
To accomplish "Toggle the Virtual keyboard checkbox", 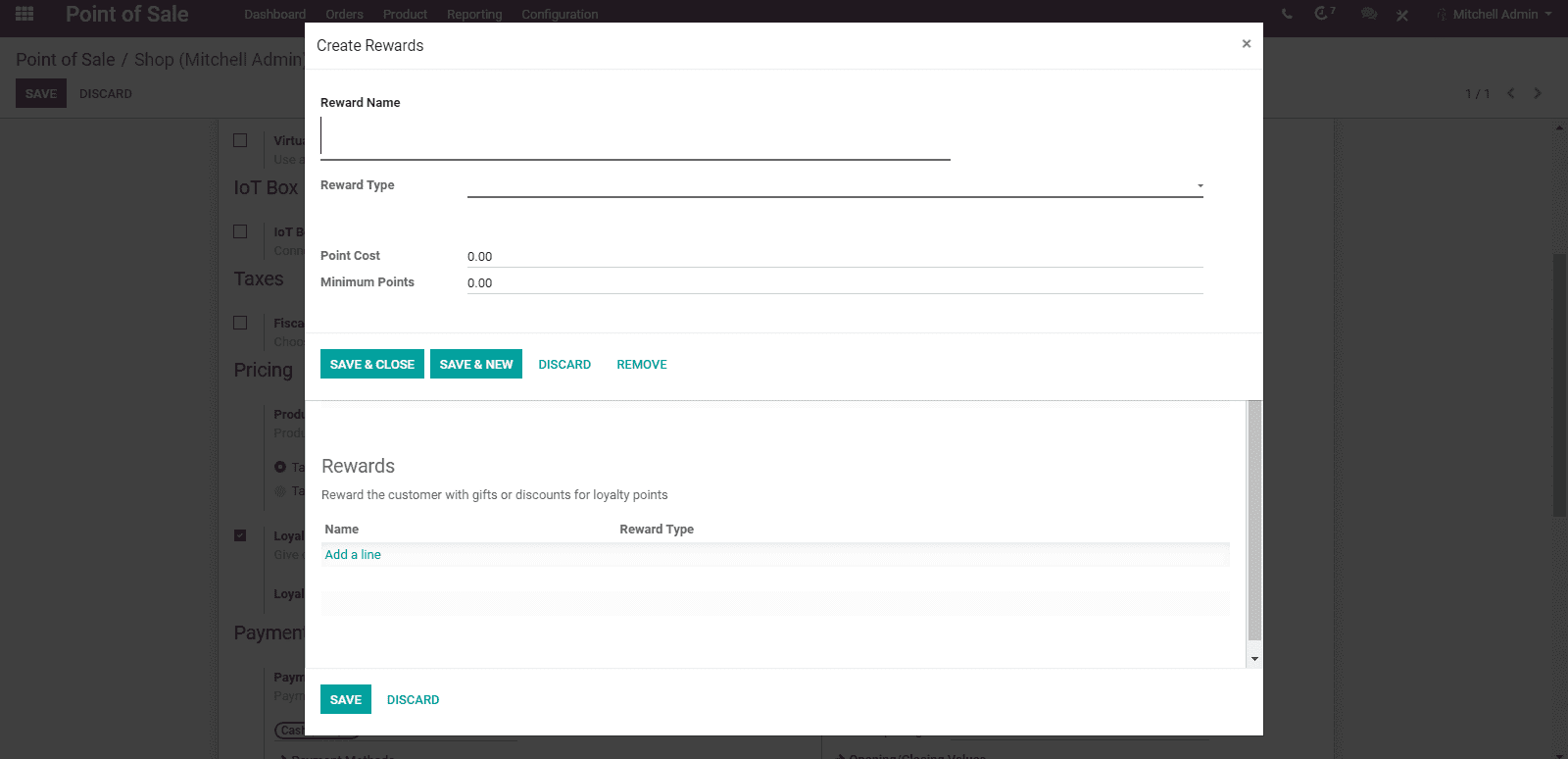I will click(x=240, y=140).
